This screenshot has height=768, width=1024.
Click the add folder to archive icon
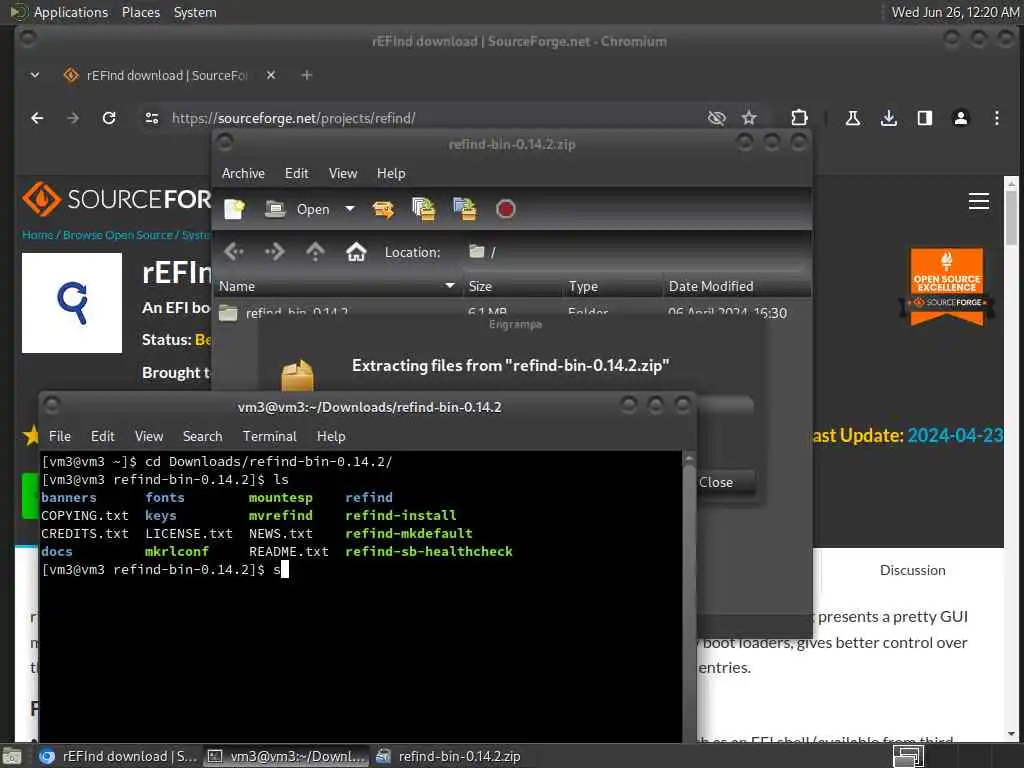[x=464, y=209]
